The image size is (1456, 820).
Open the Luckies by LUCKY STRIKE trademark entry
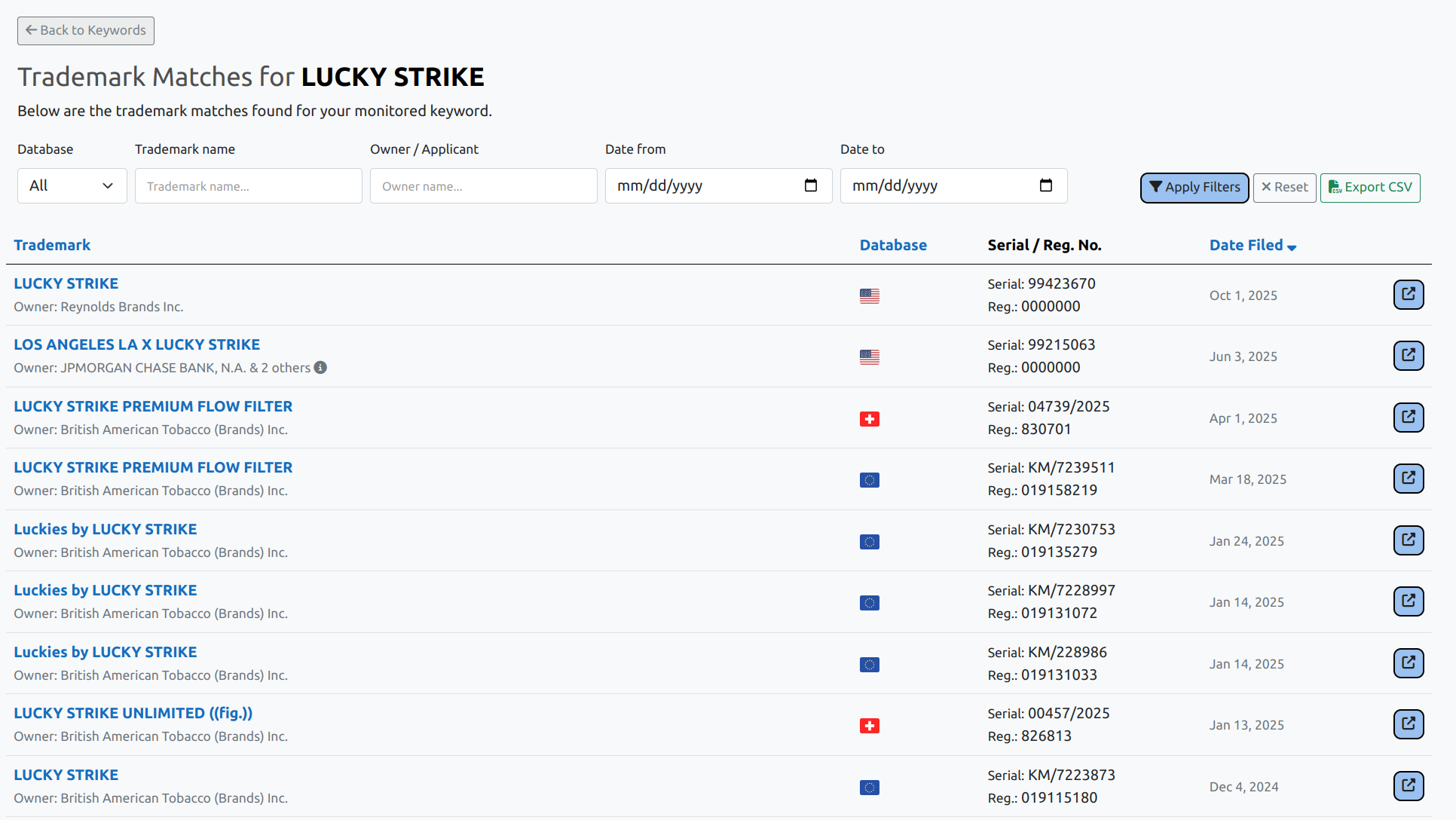105,529
